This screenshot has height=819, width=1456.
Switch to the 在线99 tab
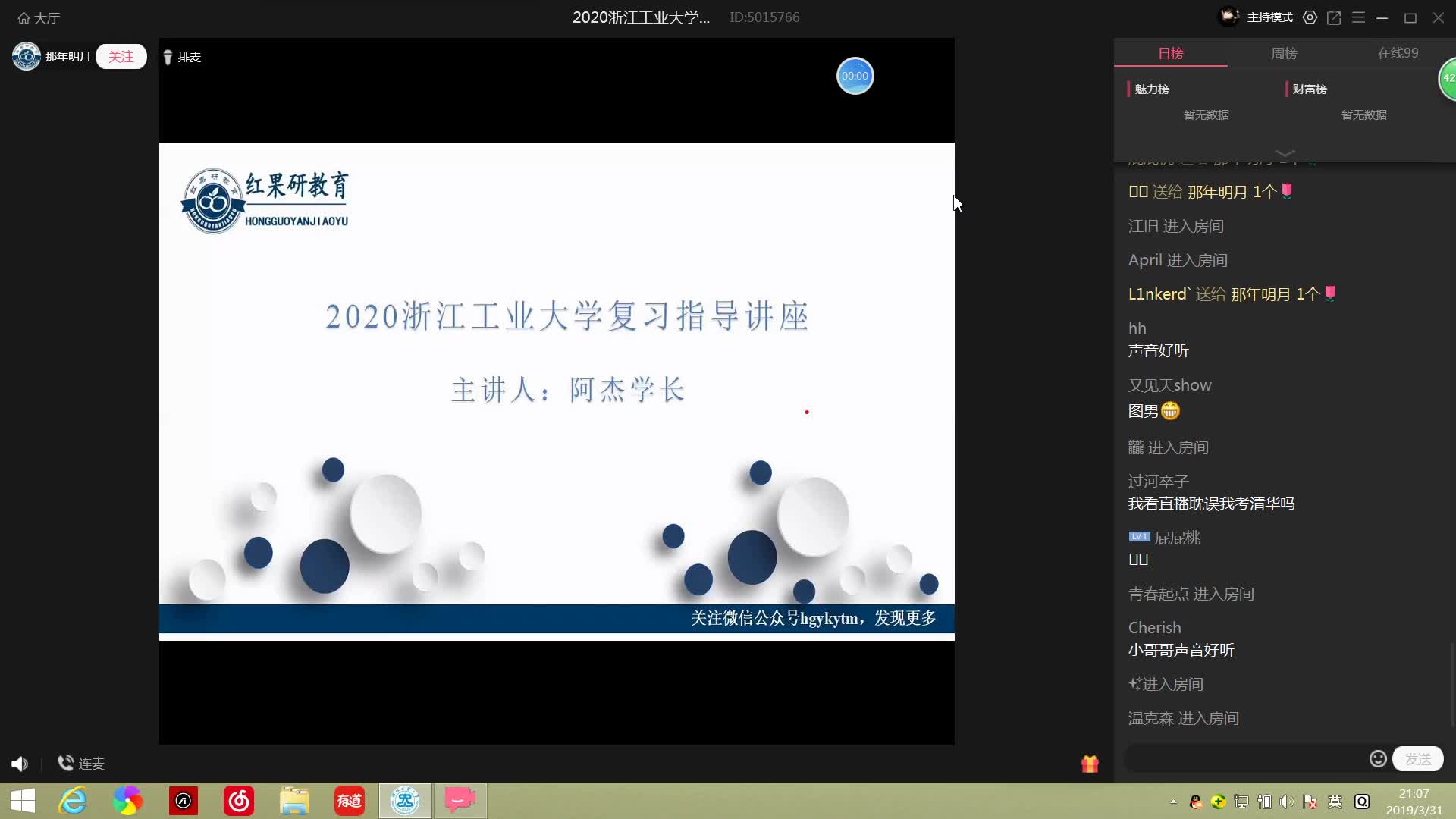coord(1398,53)
